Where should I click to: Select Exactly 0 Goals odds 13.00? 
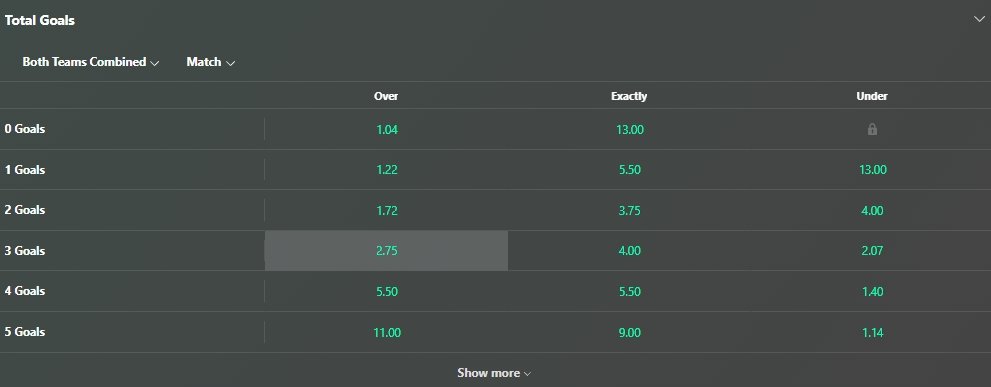tap(629, 130)
